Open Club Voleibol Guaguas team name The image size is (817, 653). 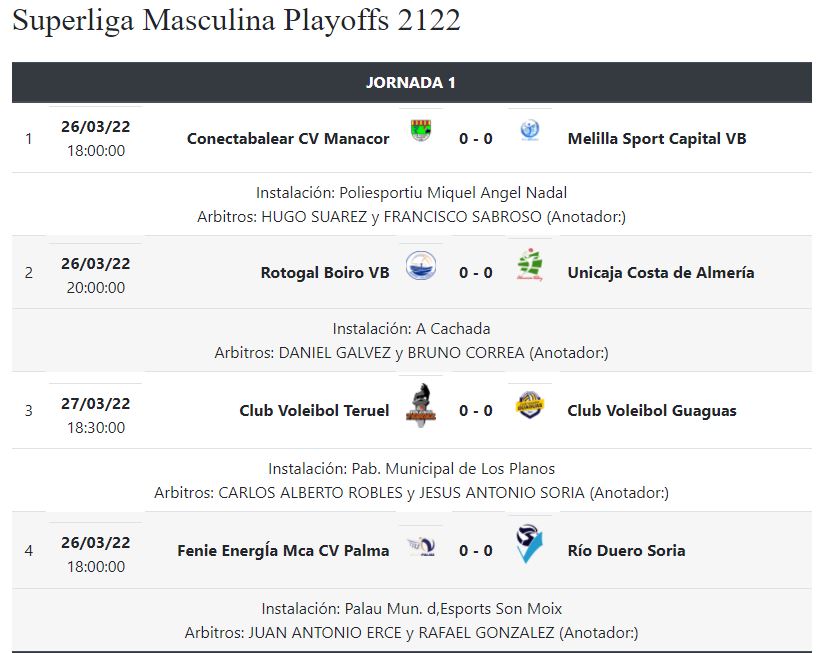pyautogui.click(x=651, y=411)
